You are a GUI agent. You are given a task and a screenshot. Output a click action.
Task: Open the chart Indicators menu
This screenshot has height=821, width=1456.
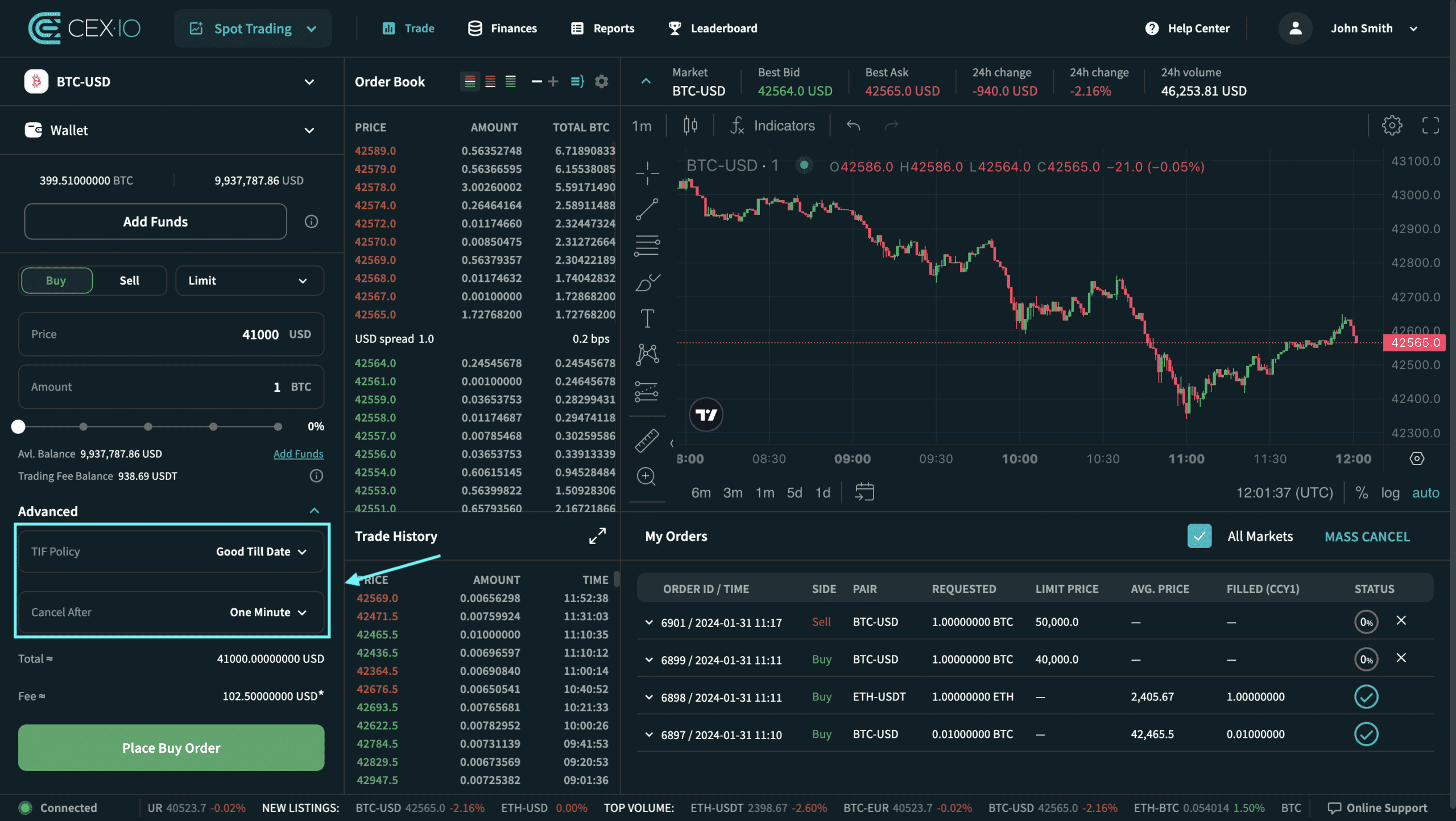coord(772,126)
